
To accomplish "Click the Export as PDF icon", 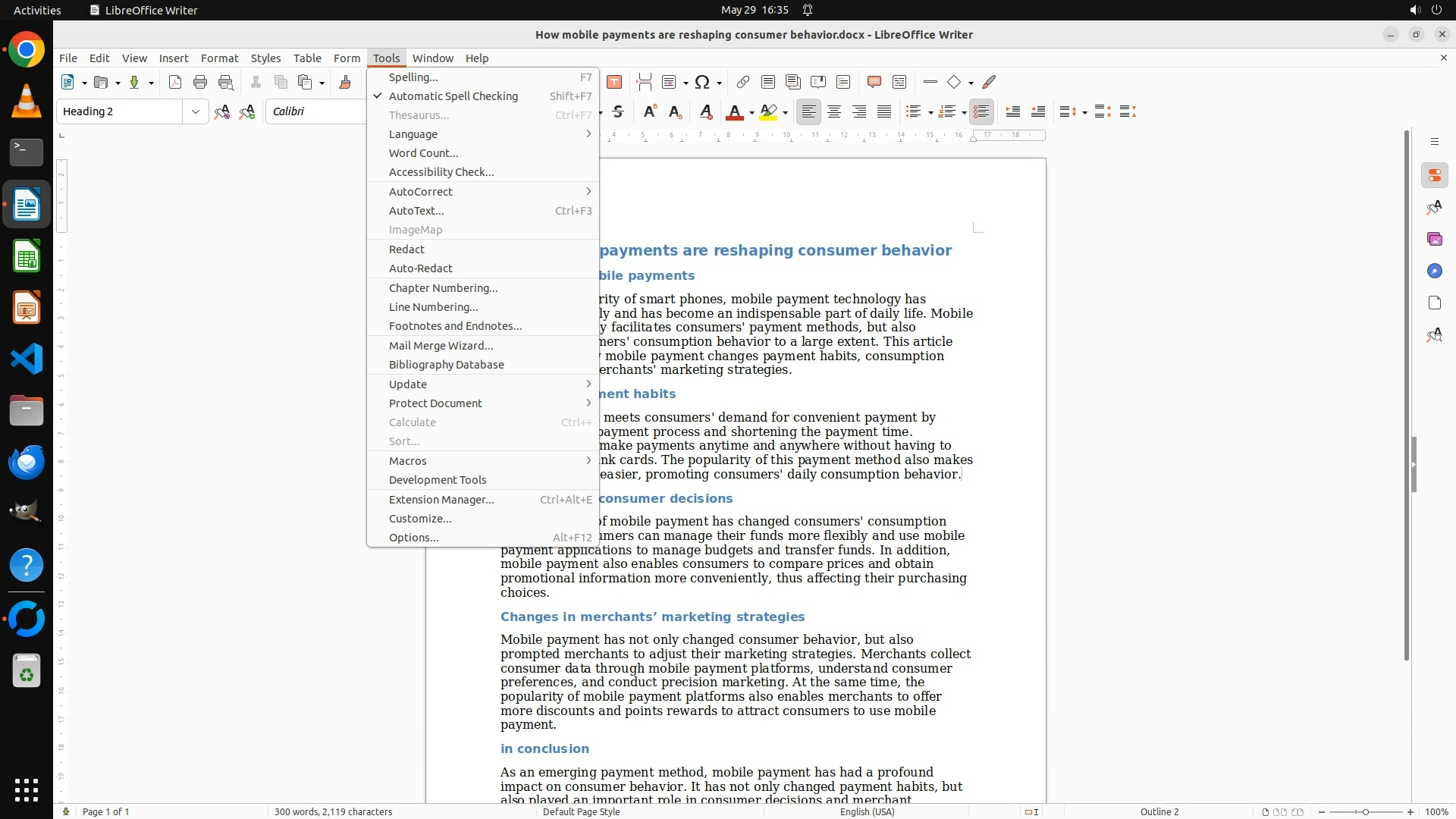I will click(x=175, y=82).
